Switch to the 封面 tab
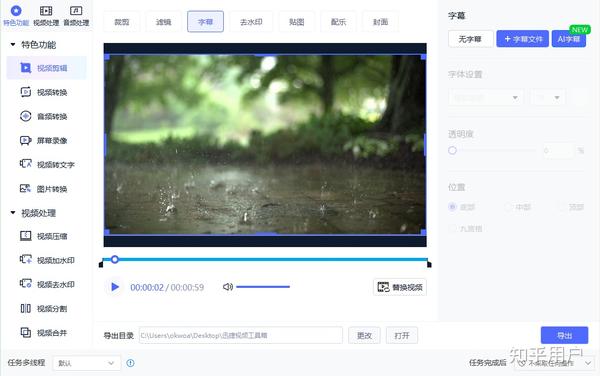The width and height of the screenshot is (600, 376). (x=380, y=22)
